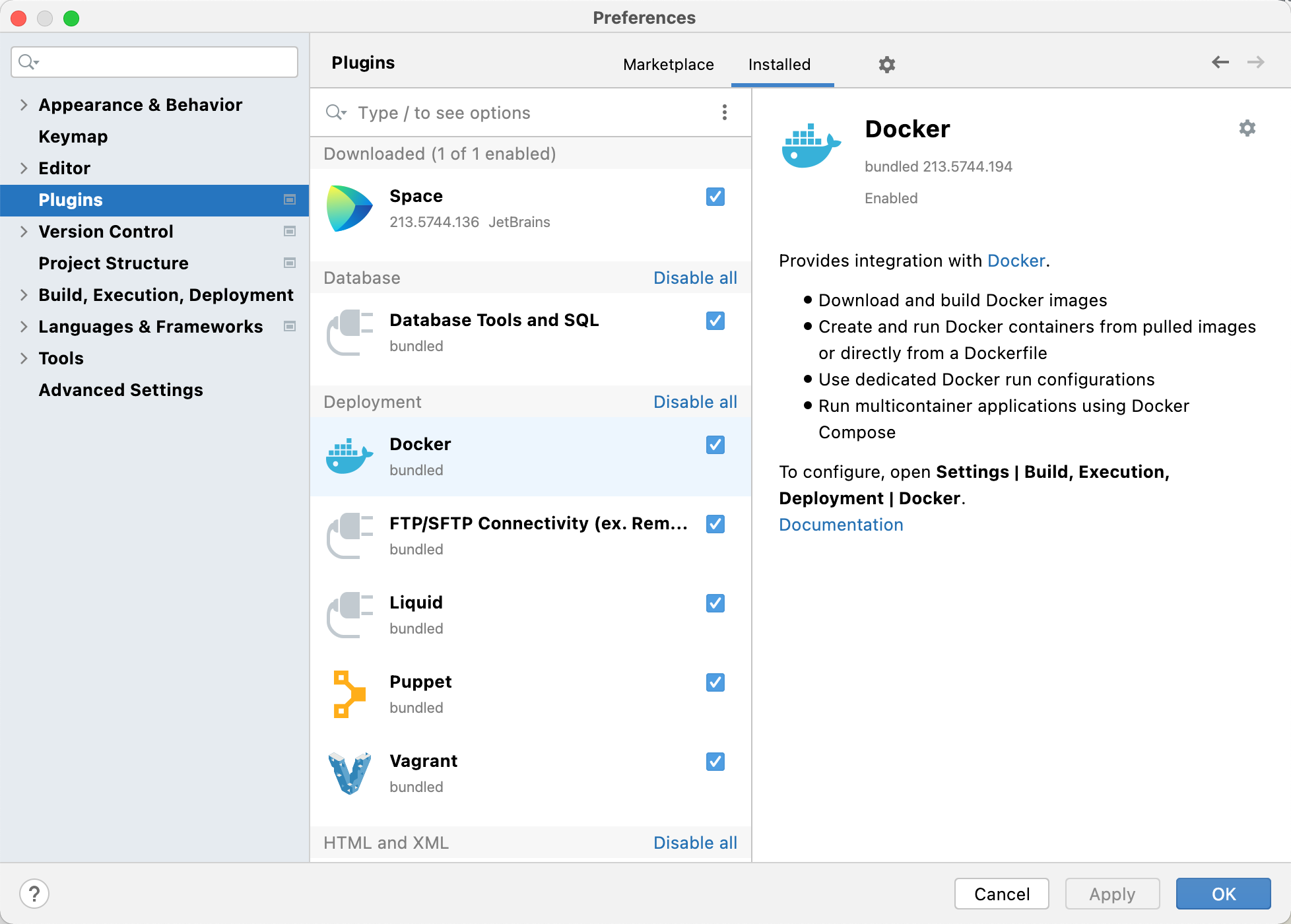Open Docker plugin gear options in details pane
The height and width of the screenshot is (924, 1291).
(x=1247, y=128)
